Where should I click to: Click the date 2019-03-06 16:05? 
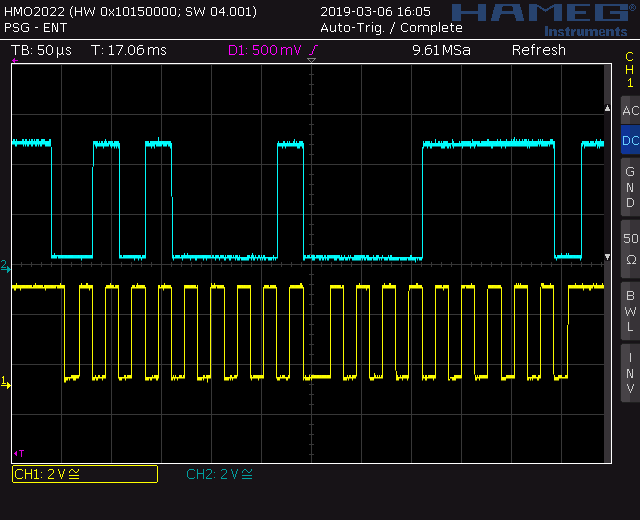376,11
